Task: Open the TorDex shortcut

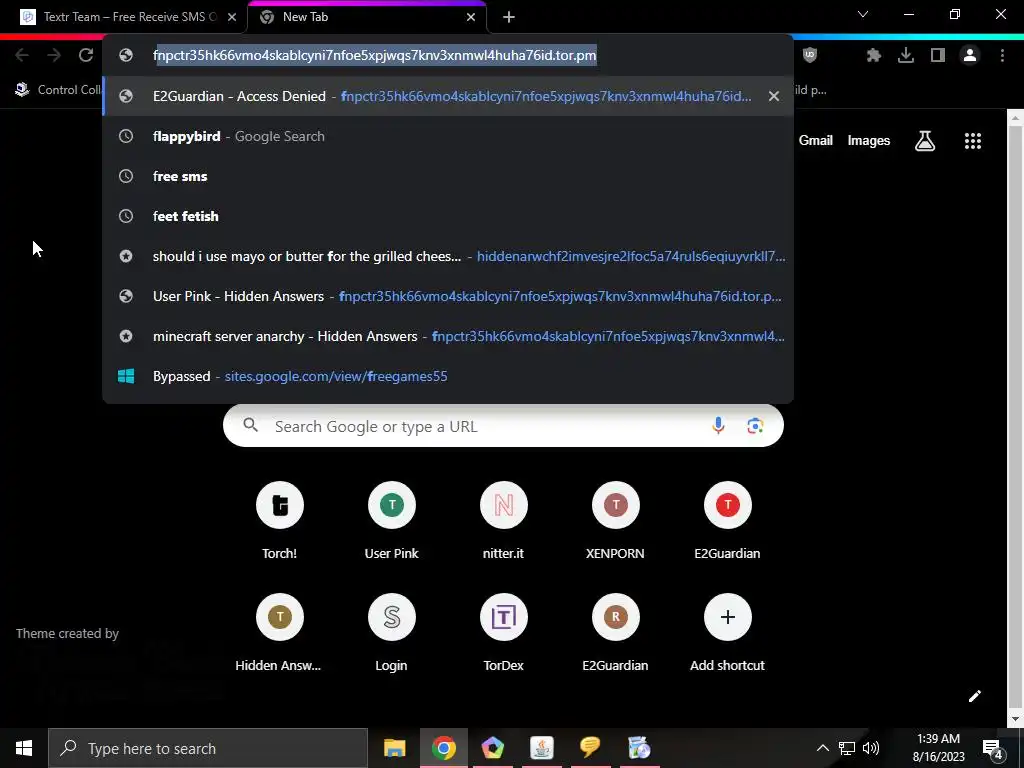Action: pos(503,632)
